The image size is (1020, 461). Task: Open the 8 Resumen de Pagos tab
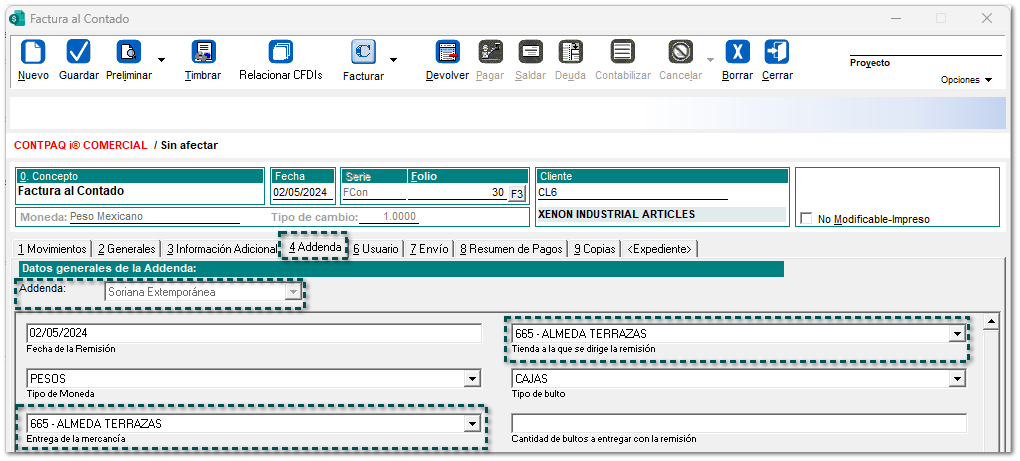[x=512, y=248]
